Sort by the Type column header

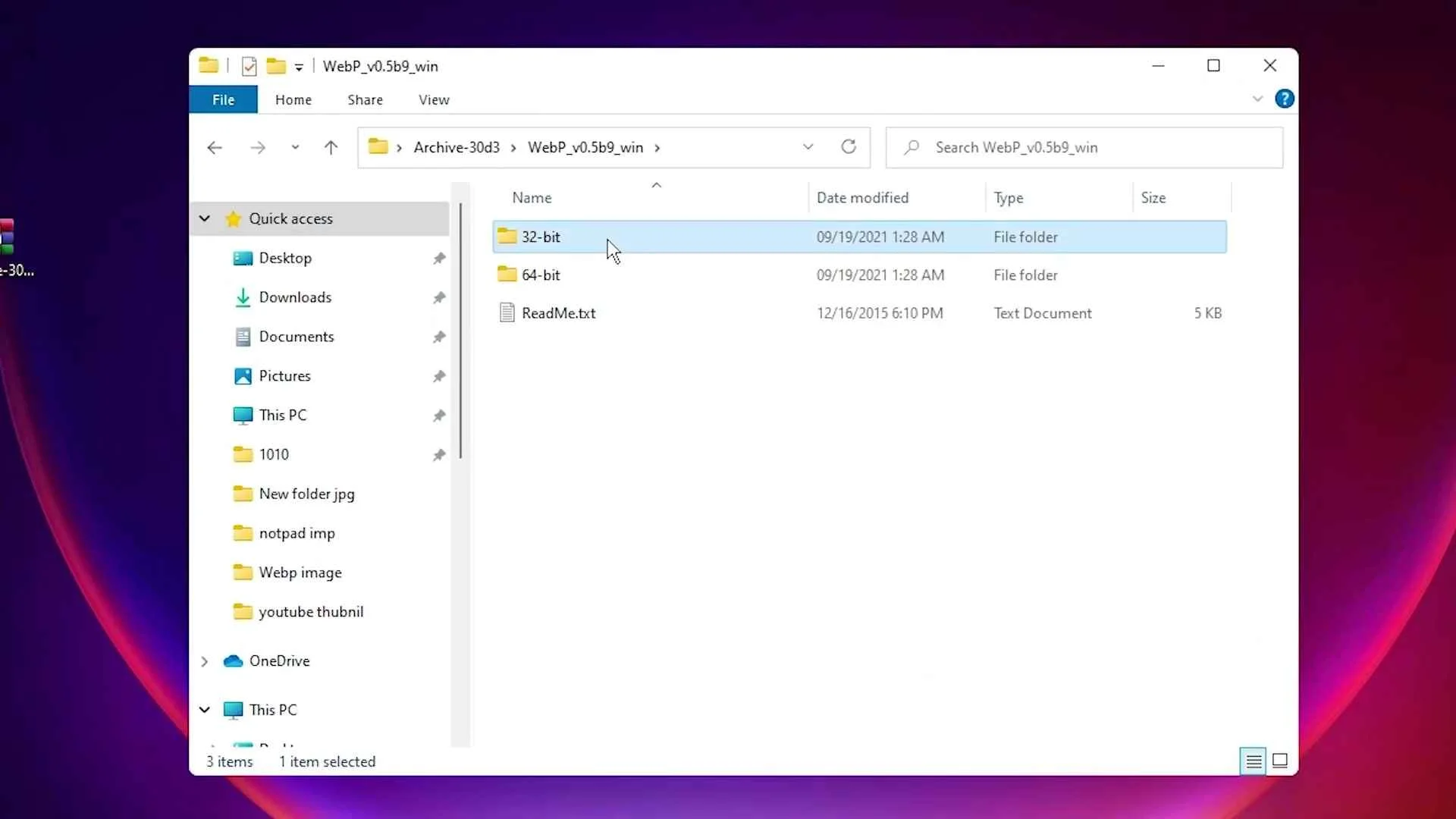(x=1009, y=198)
